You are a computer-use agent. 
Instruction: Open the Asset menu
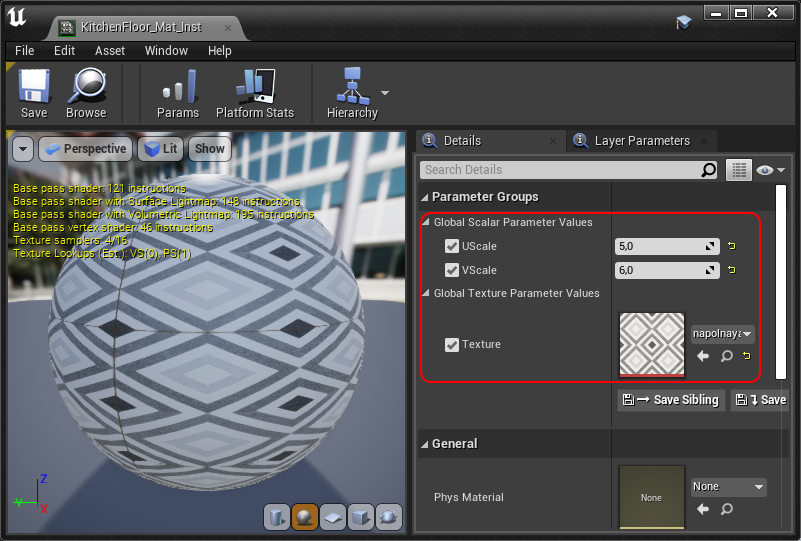[110, 50]
